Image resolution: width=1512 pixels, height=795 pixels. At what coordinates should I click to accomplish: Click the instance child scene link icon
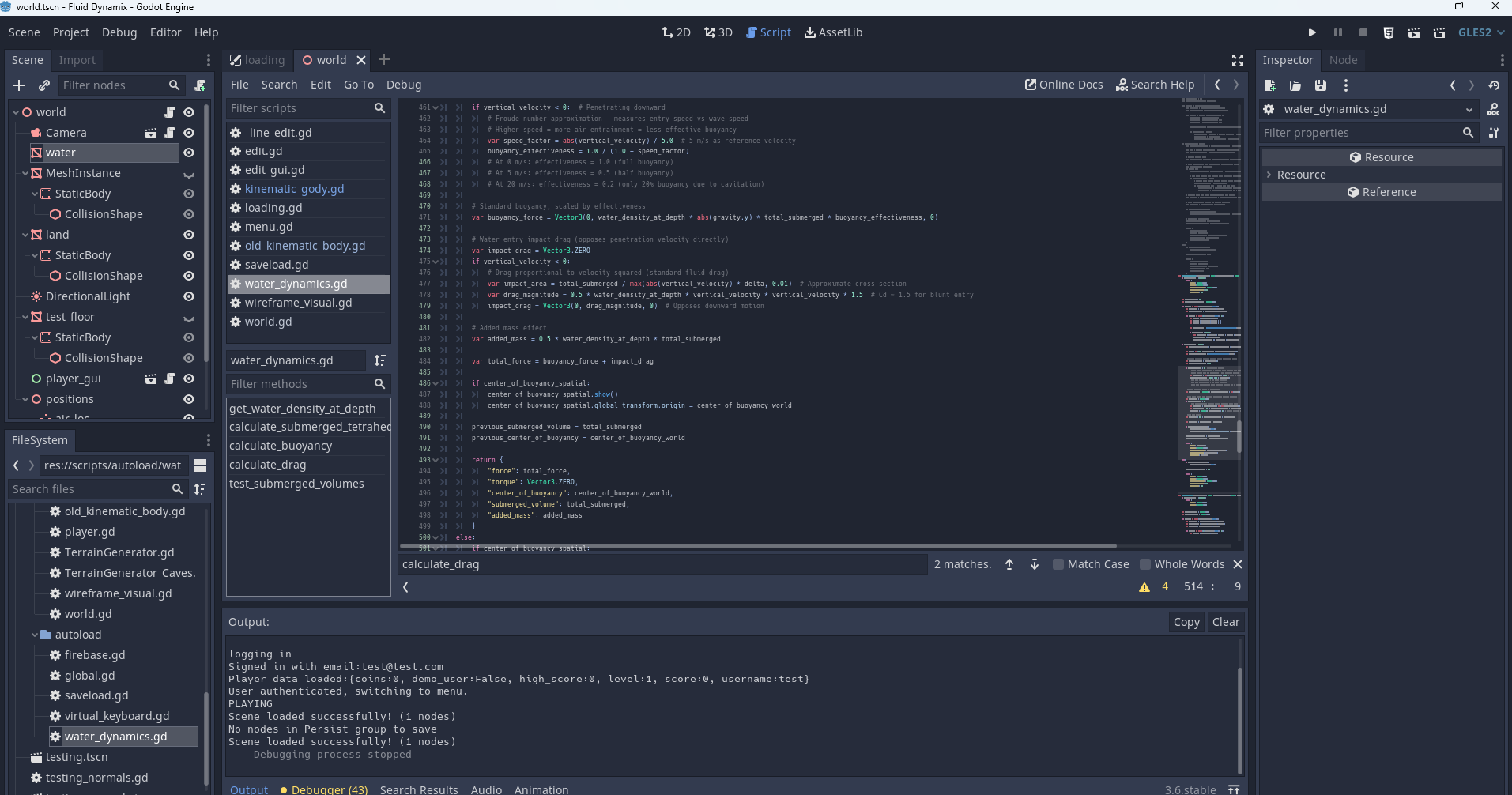click(x=44, y=85)
